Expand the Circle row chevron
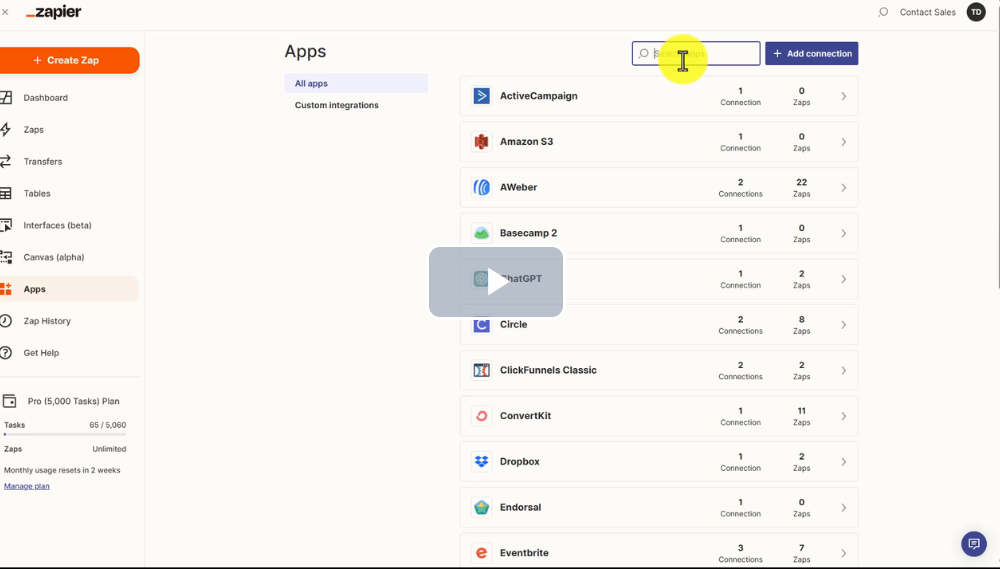The width and height of the screenshot is (1000, 570). coord(843,325)
